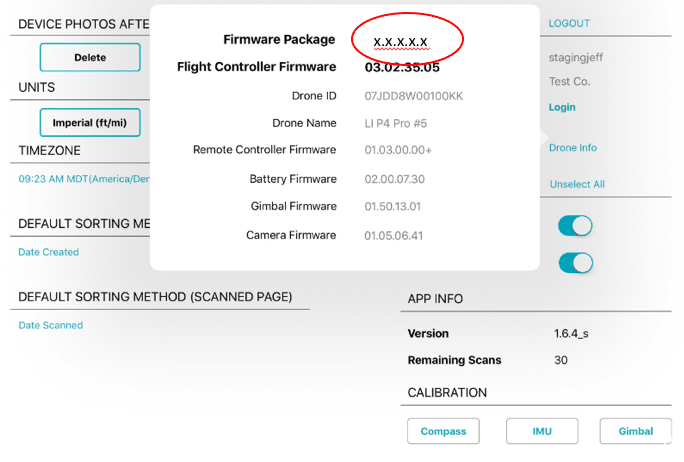
Task: Change the Date Created sorting method
Action: tap(48, 252)
